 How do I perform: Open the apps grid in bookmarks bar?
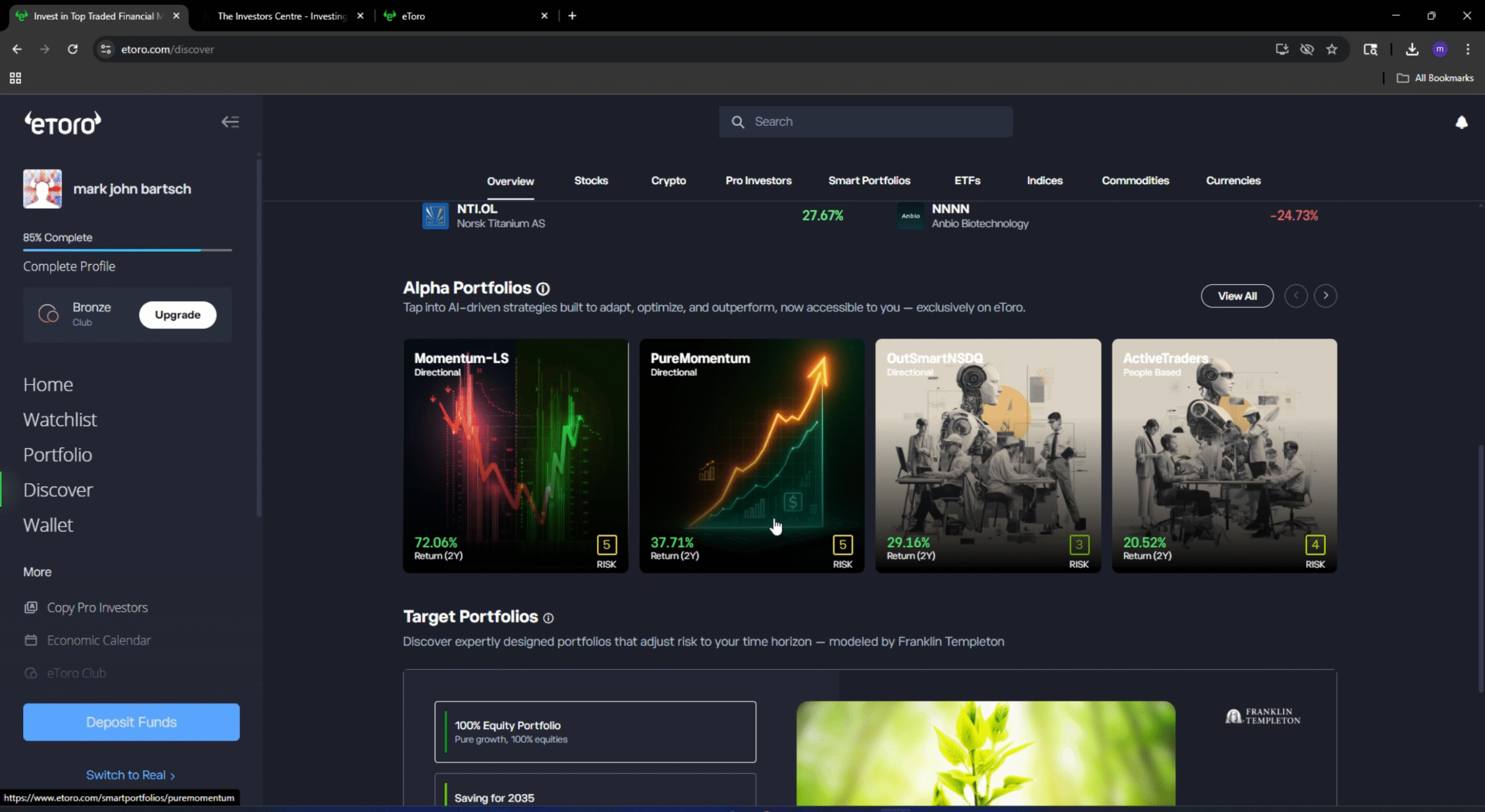pyautogui.click(x=16, y=78)
